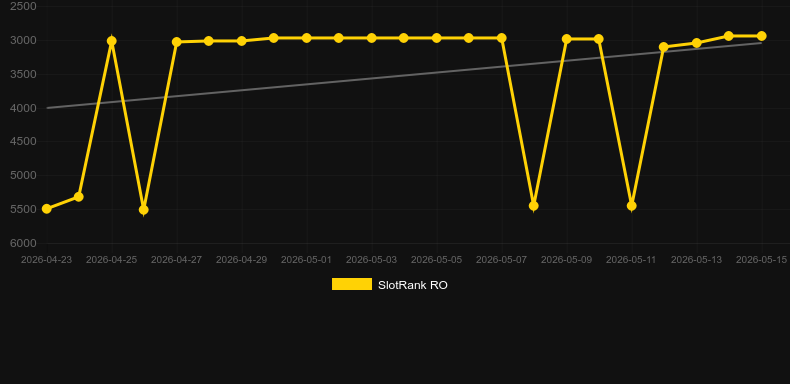Click the 2500 y-axis label
790x384 pixels.
point(23,7)
